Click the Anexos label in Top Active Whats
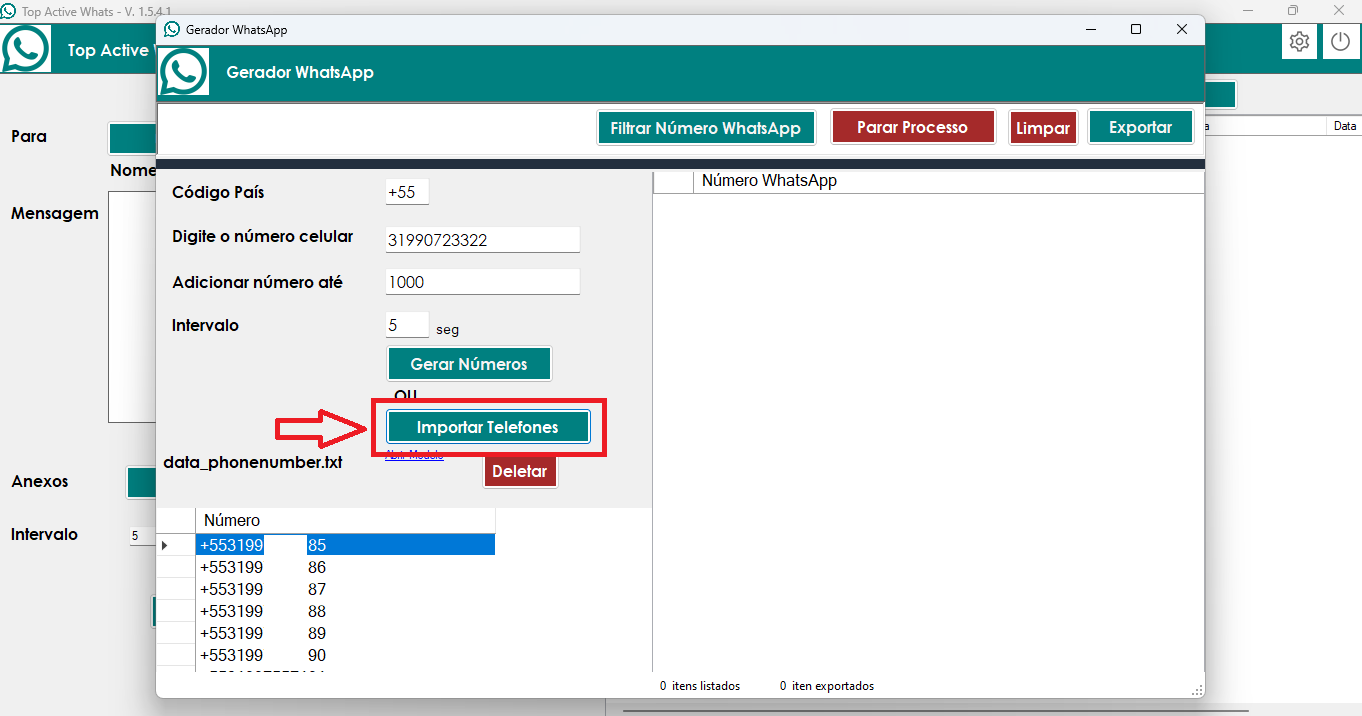Image resolution: width=1362 pixels, height=716 pixels. coord(40,481)
